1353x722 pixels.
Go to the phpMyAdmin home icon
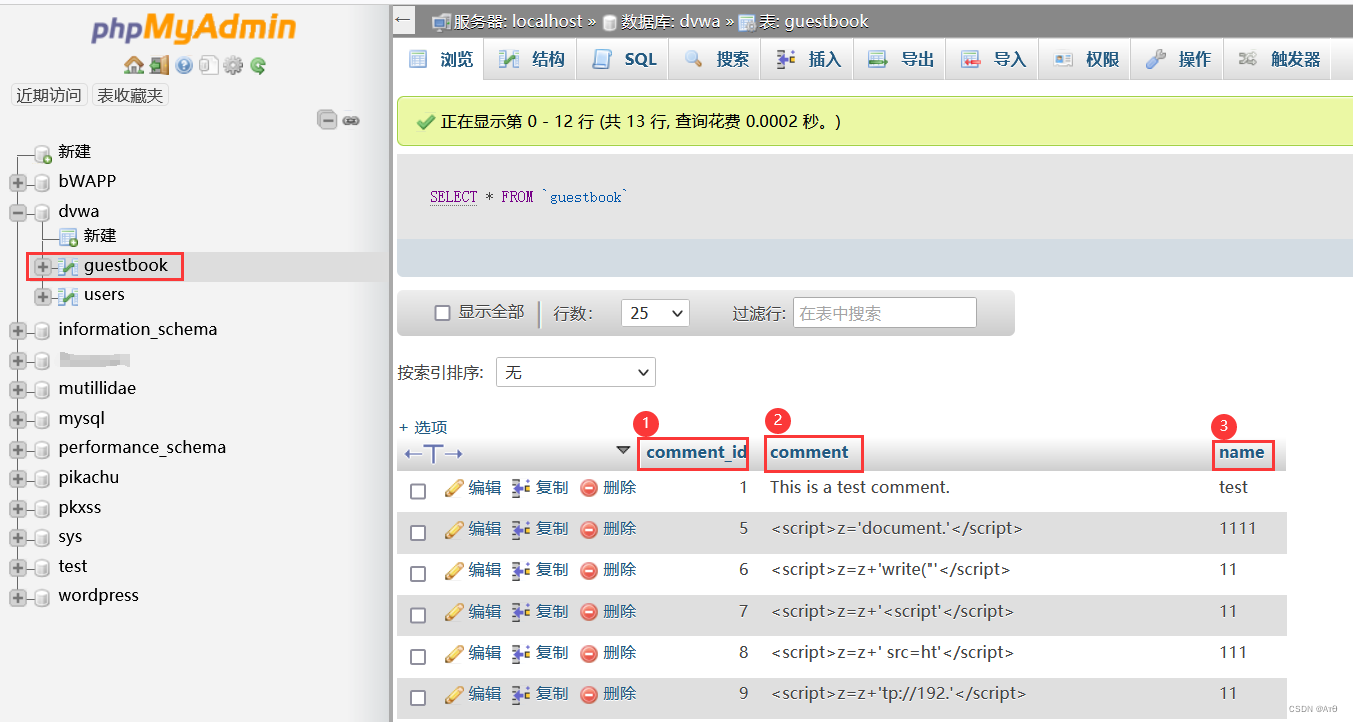(133, 66)
